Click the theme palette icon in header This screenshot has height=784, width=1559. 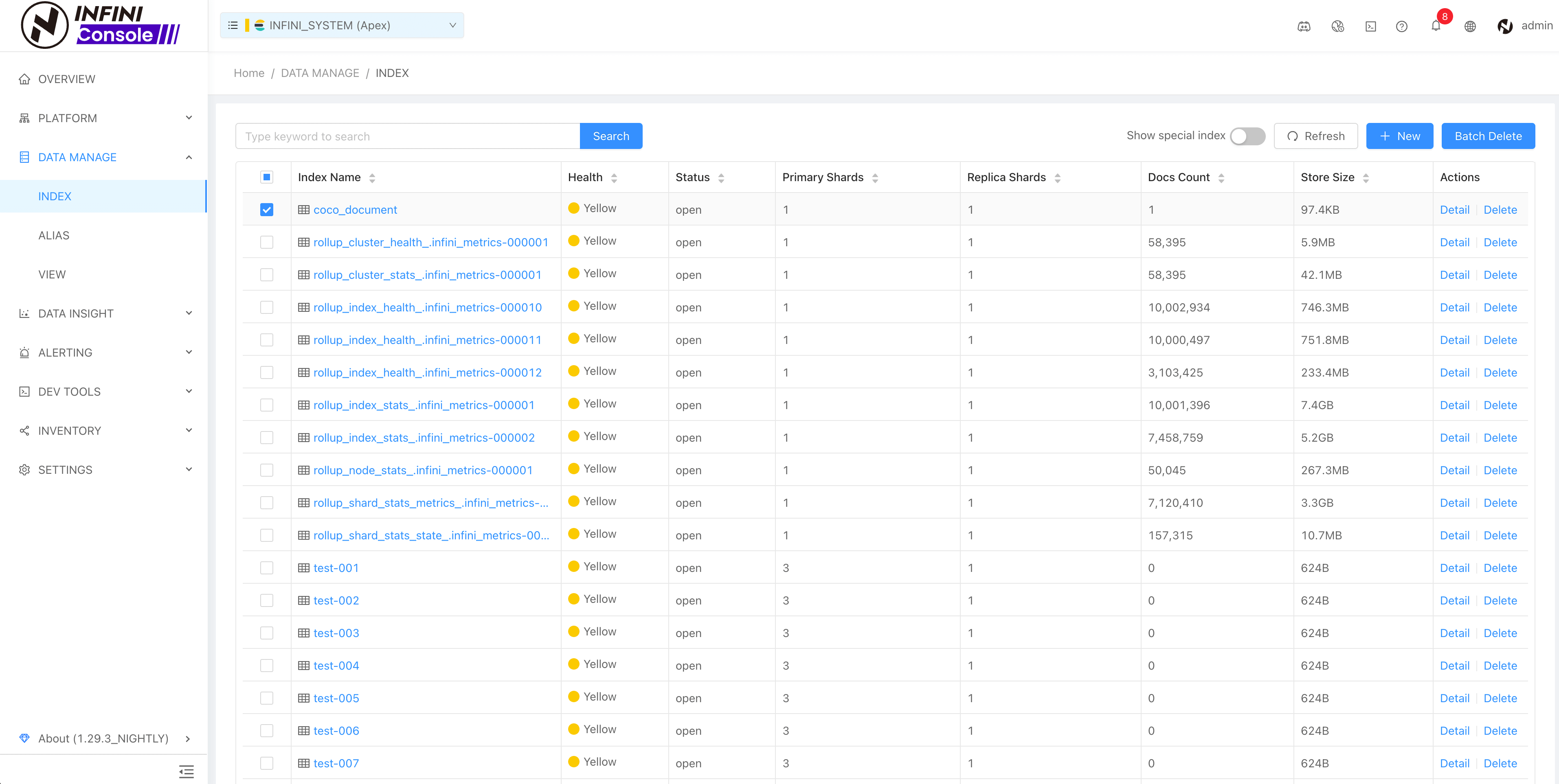(1337, 26)
